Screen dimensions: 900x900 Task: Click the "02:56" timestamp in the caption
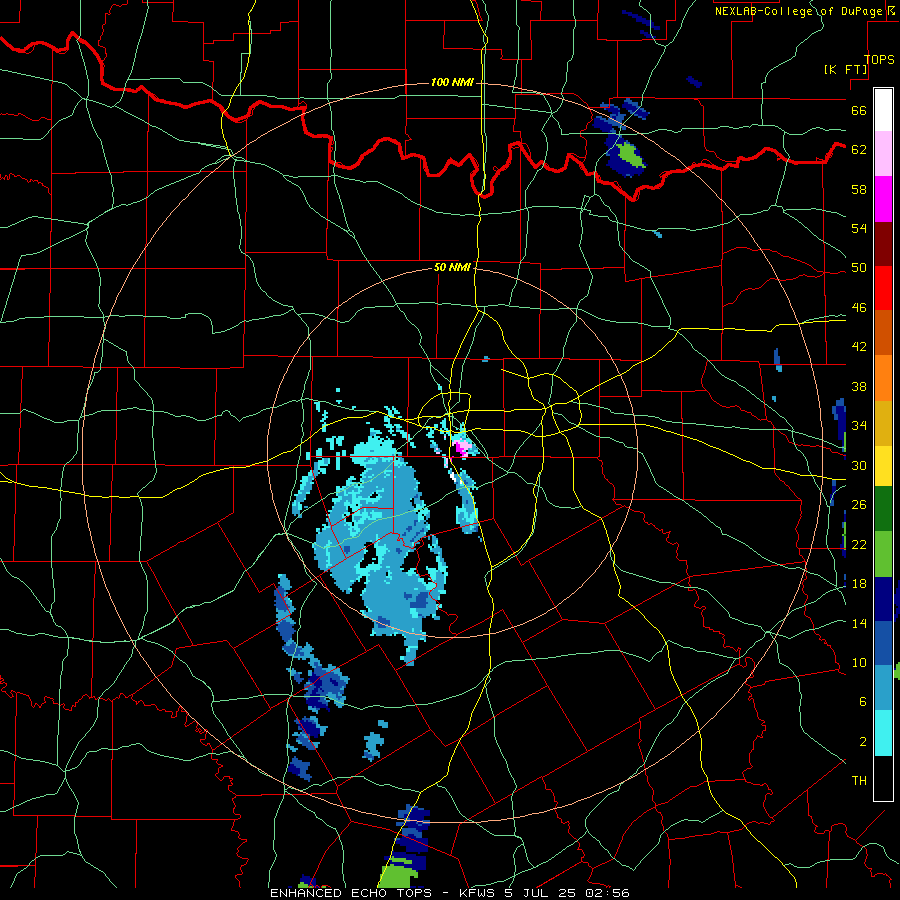point(608,893)
